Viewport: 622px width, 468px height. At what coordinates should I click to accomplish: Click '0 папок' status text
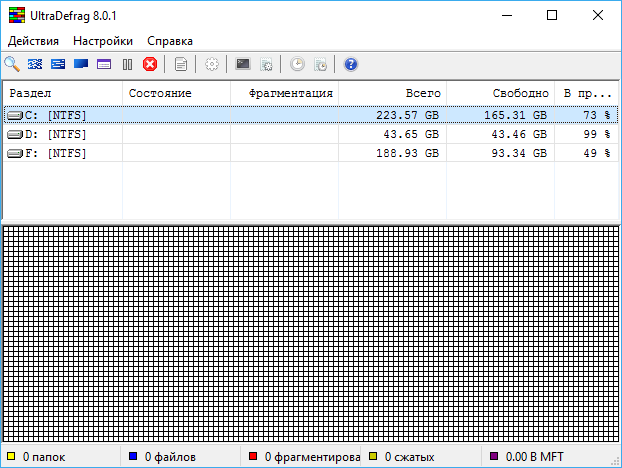point(44,457)
